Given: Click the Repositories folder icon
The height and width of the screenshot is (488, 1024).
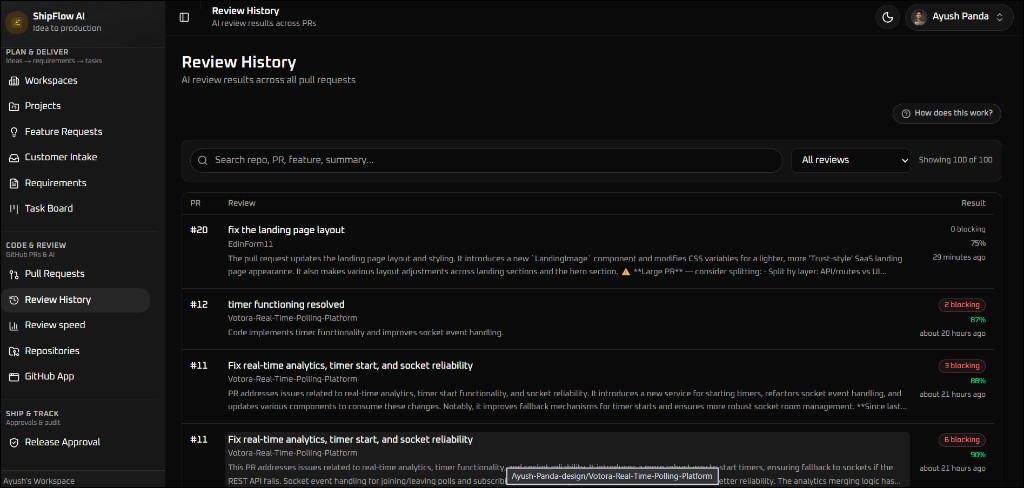Looking at the screenshot, I should [x=14, y=351].
